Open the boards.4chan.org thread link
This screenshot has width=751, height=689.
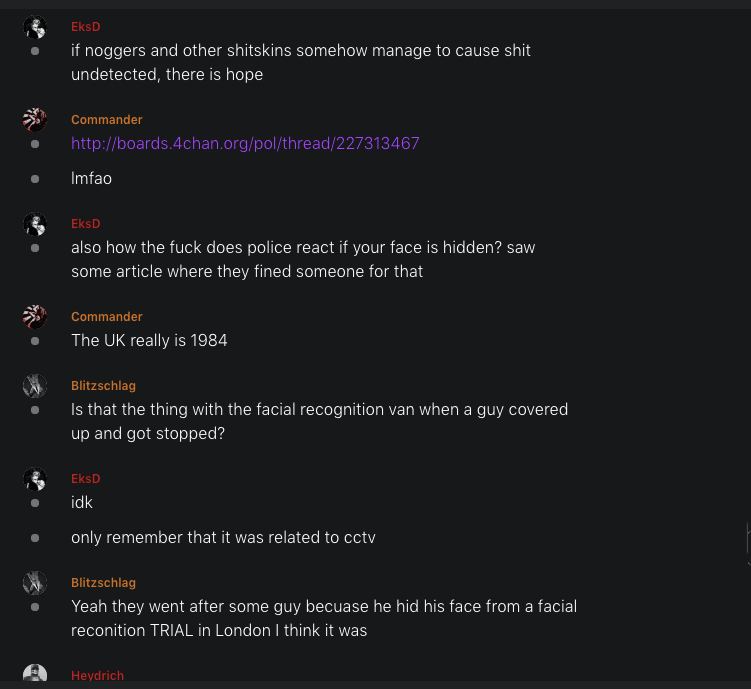pyautogui.click(x=245, y=144)
